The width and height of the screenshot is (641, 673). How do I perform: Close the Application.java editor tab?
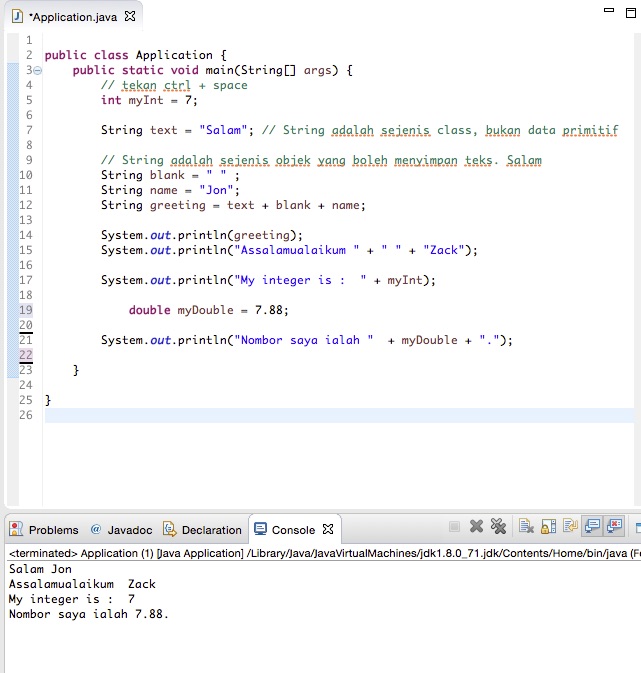coord(129,16)
